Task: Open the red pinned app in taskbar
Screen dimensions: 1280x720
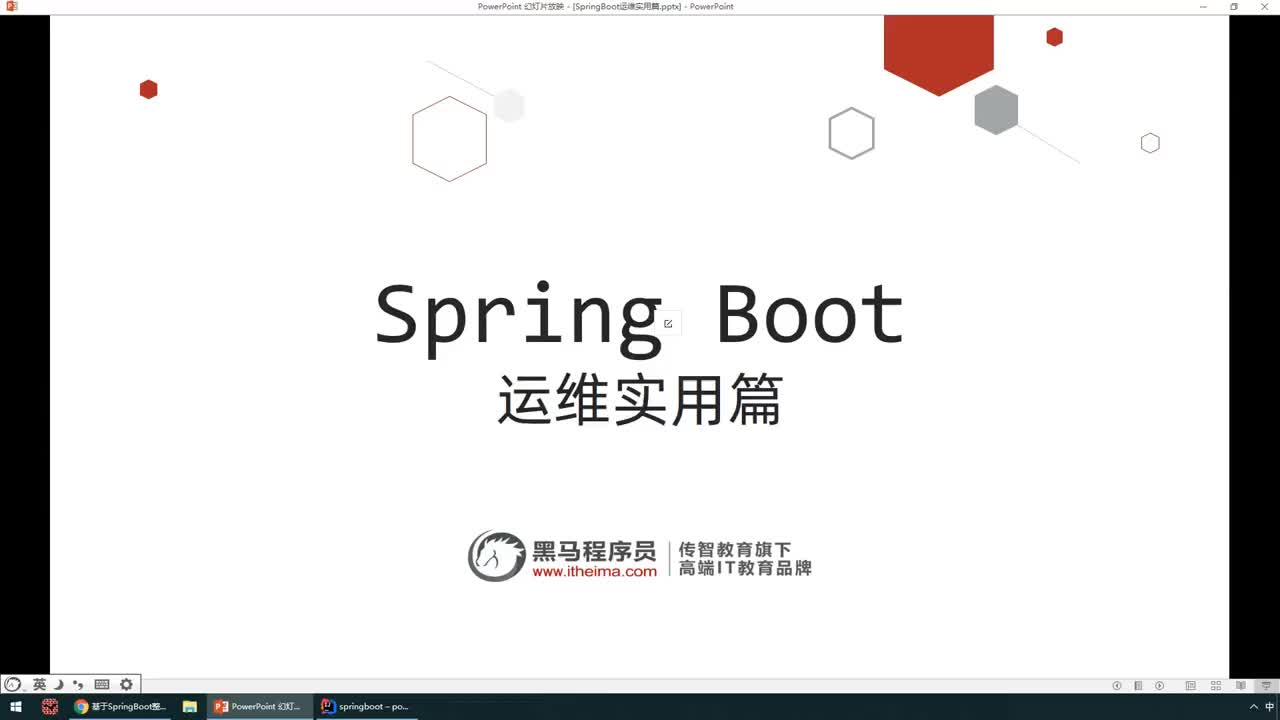Action: pos(50,706)
